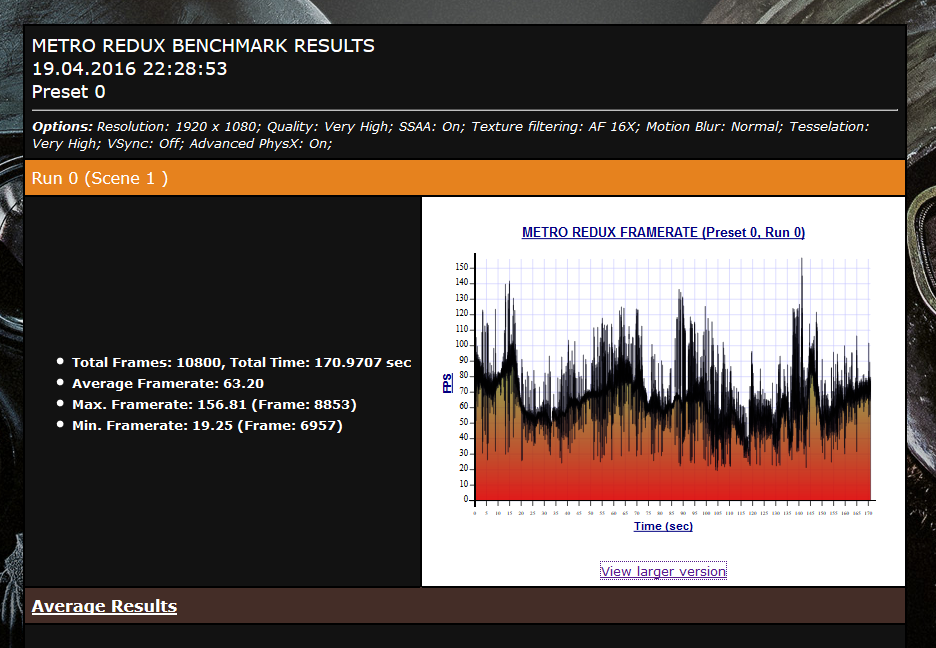
Task: Click the Options line with Resolution 1920 x 1080
Action: tap(451, 126)
